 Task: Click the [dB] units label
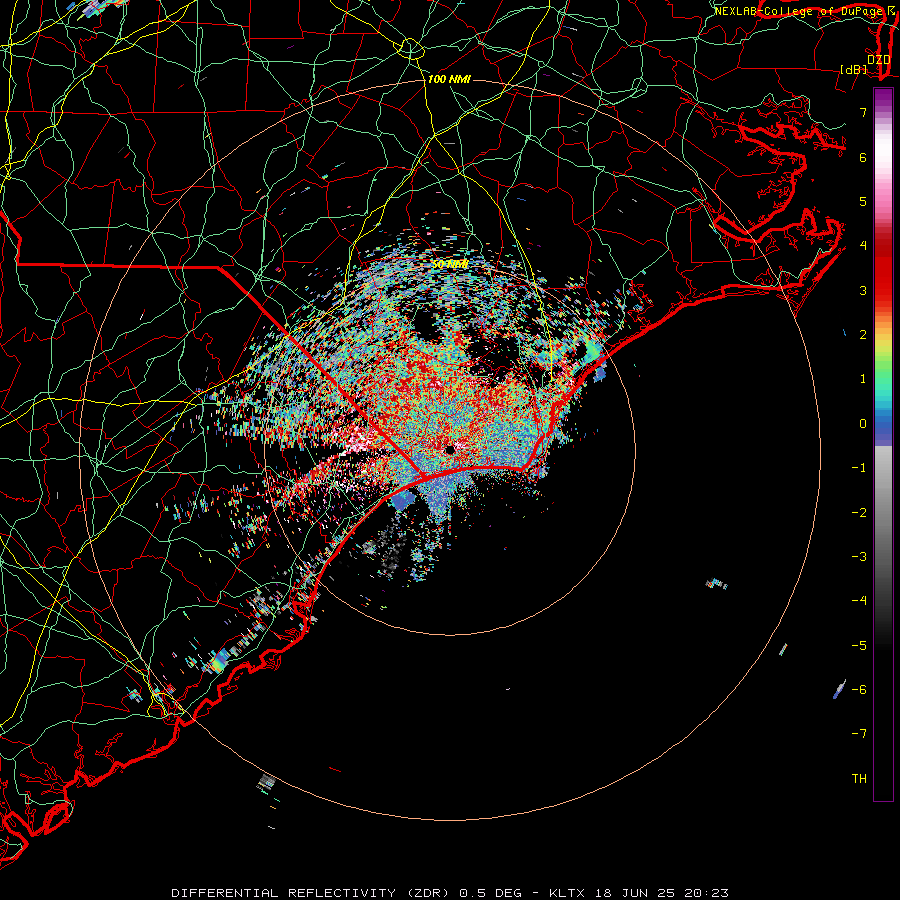point(854,69)
